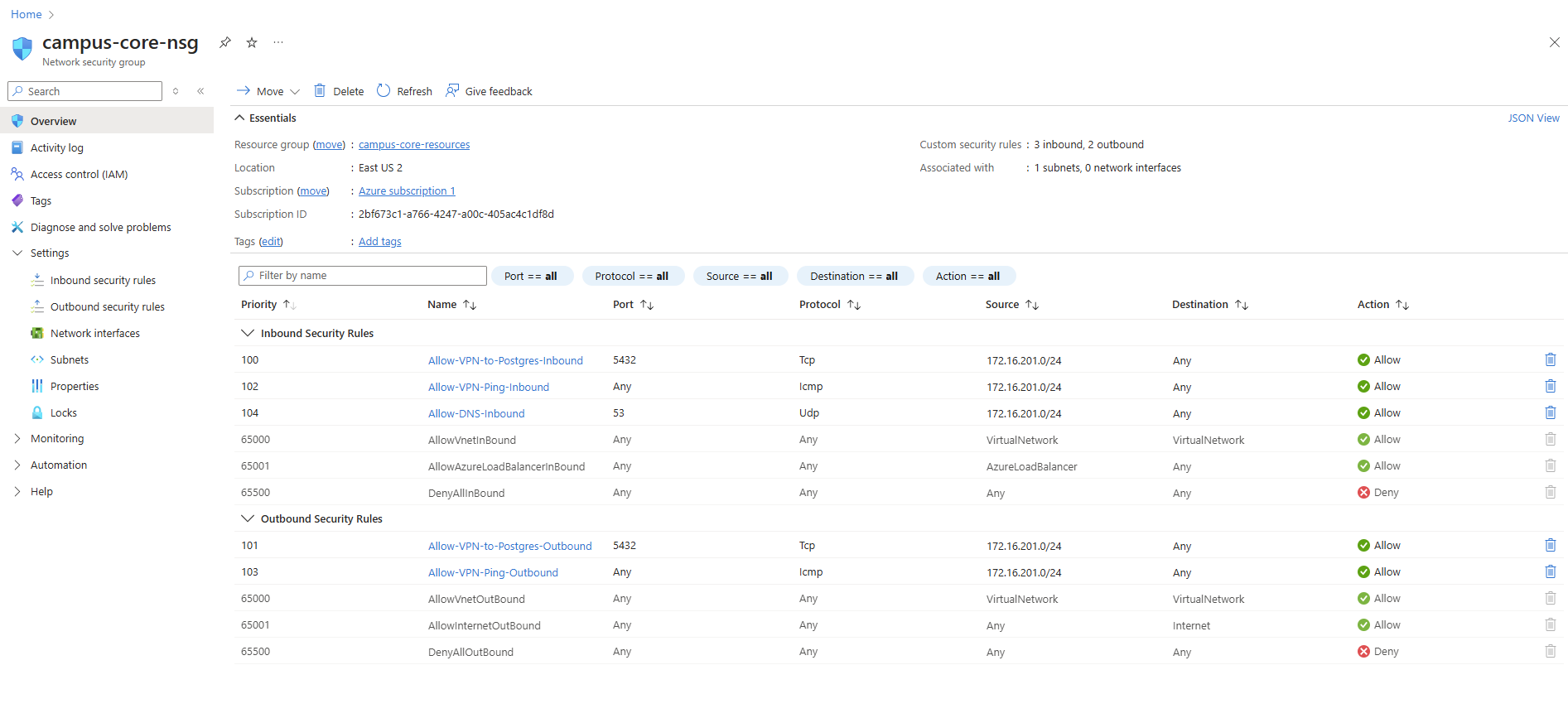Viewport: 1568px width, 723px height.
Task: Open the Allow-VPN-Ping-Inbound rule
Action: coord(489,387)
